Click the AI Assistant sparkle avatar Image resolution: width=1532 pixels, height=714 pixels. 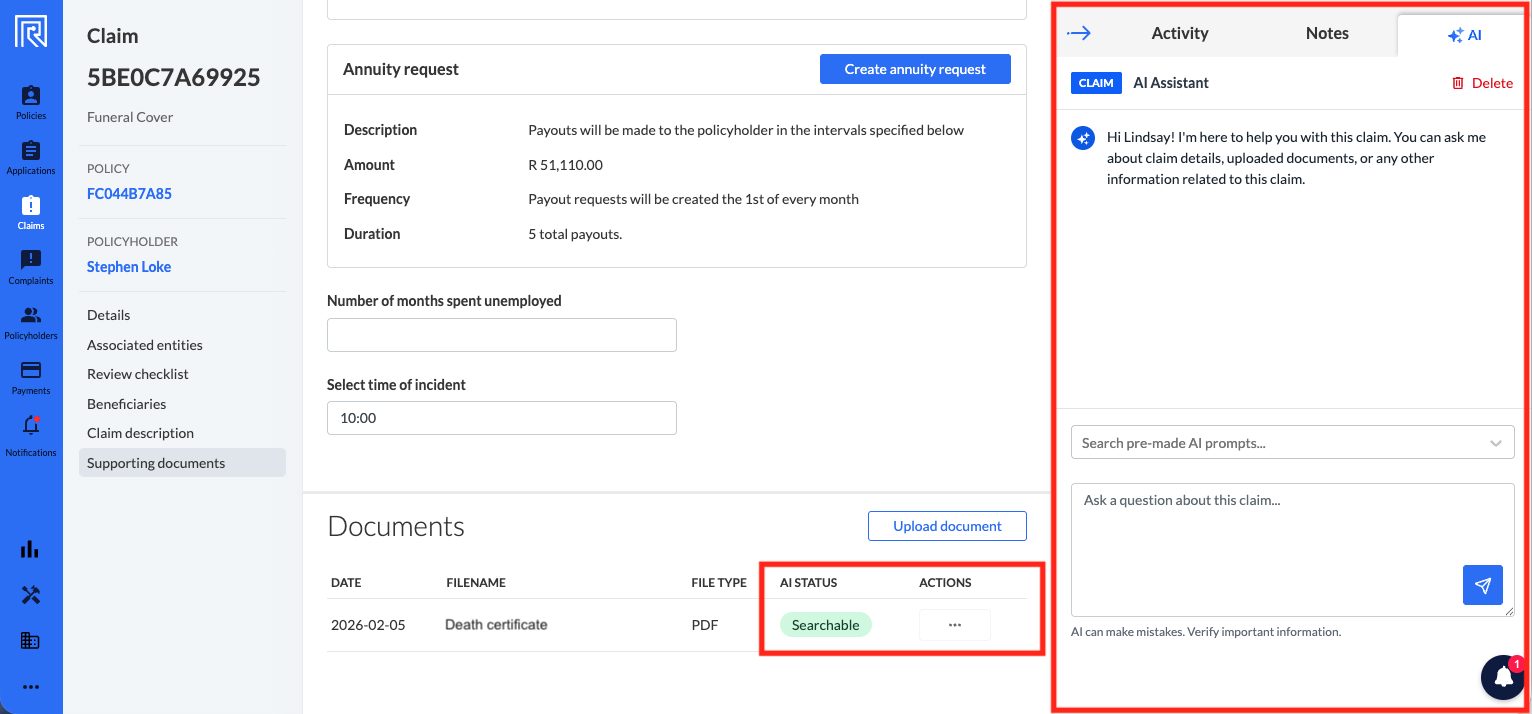pyautogui.click(x=1083, y=138)
